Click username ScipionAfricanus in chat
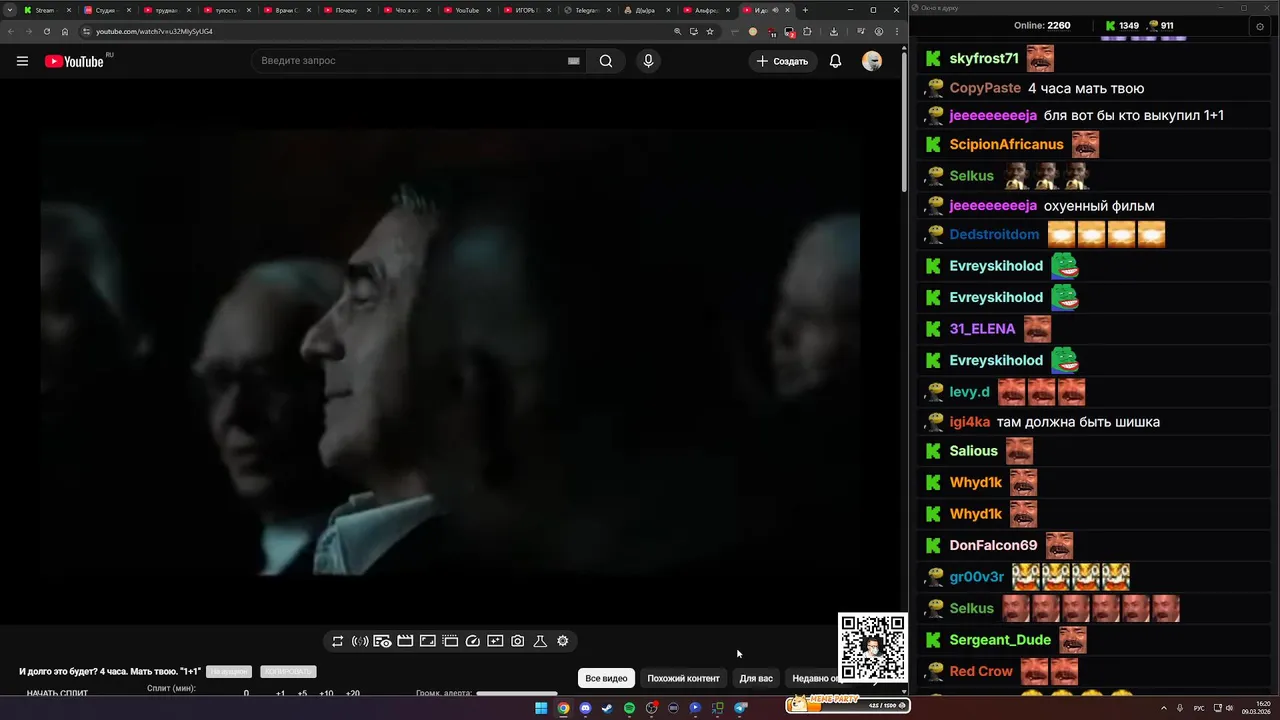This screenshot has height=720, width=1280. (1006, 145)
